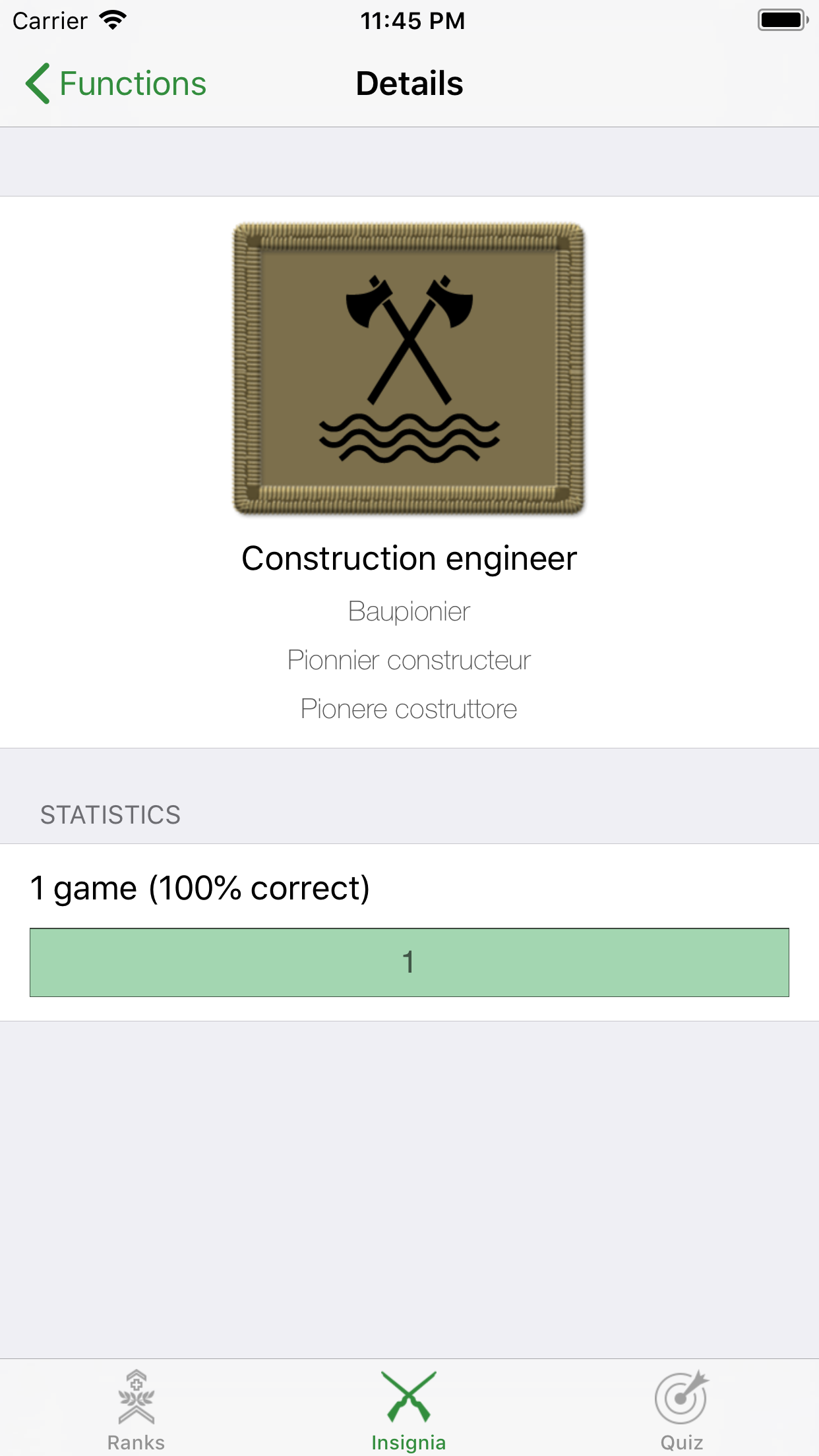Open the Quiz target icon

point(681,1397)
